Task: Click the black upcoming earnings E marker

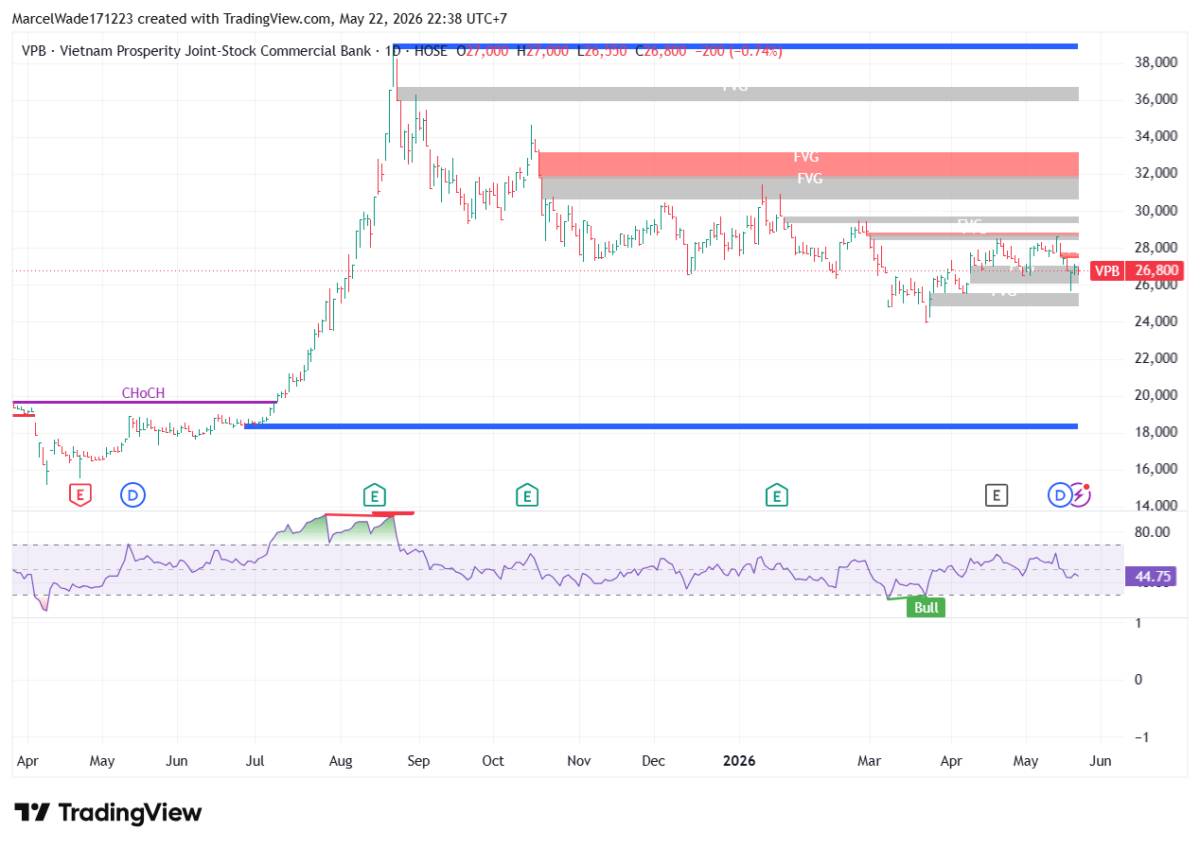Action: pyautogui.click(x=995, y=493)
